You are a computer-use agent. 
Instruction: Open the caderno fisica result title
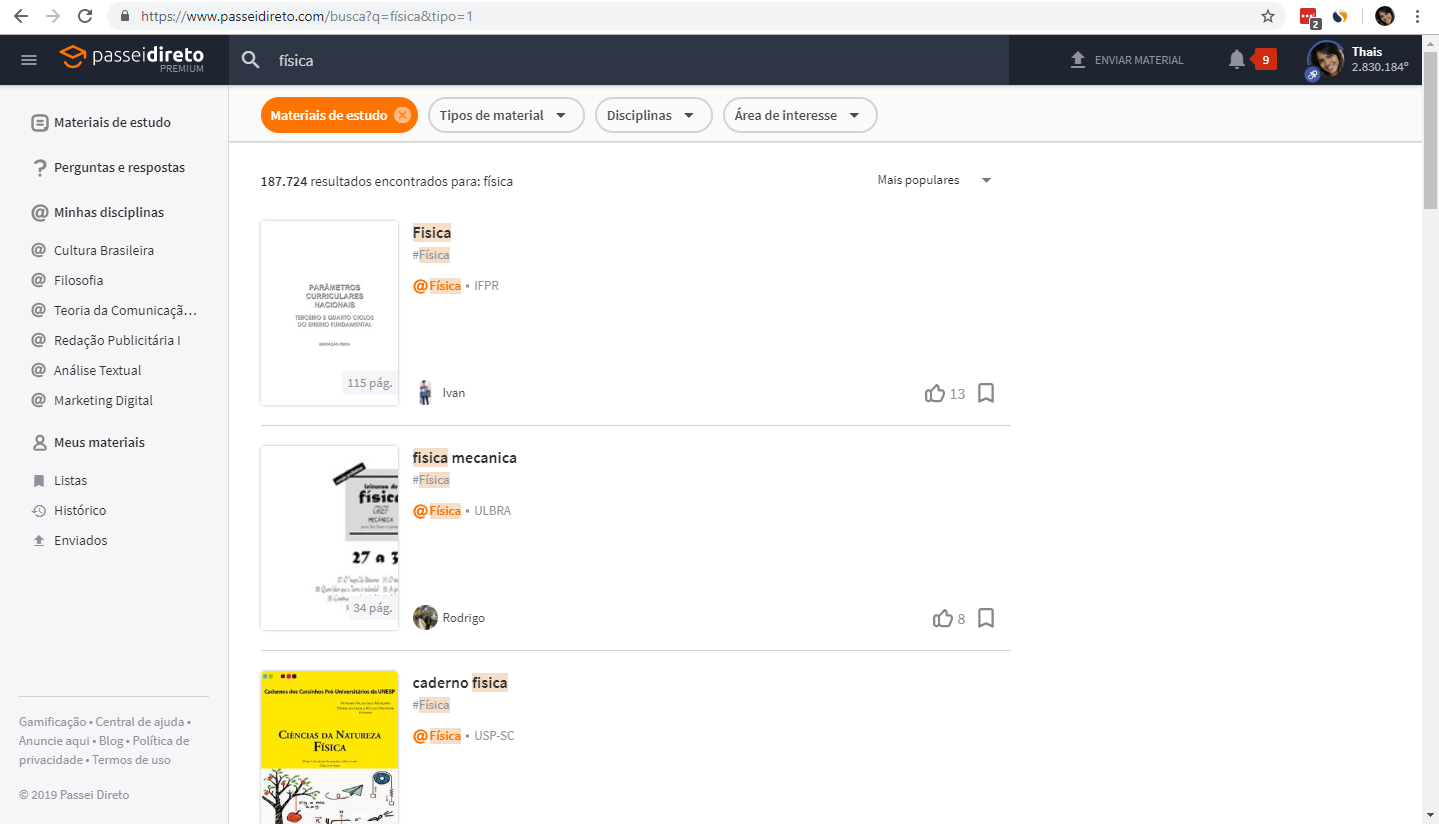click(x=460, y=683)
